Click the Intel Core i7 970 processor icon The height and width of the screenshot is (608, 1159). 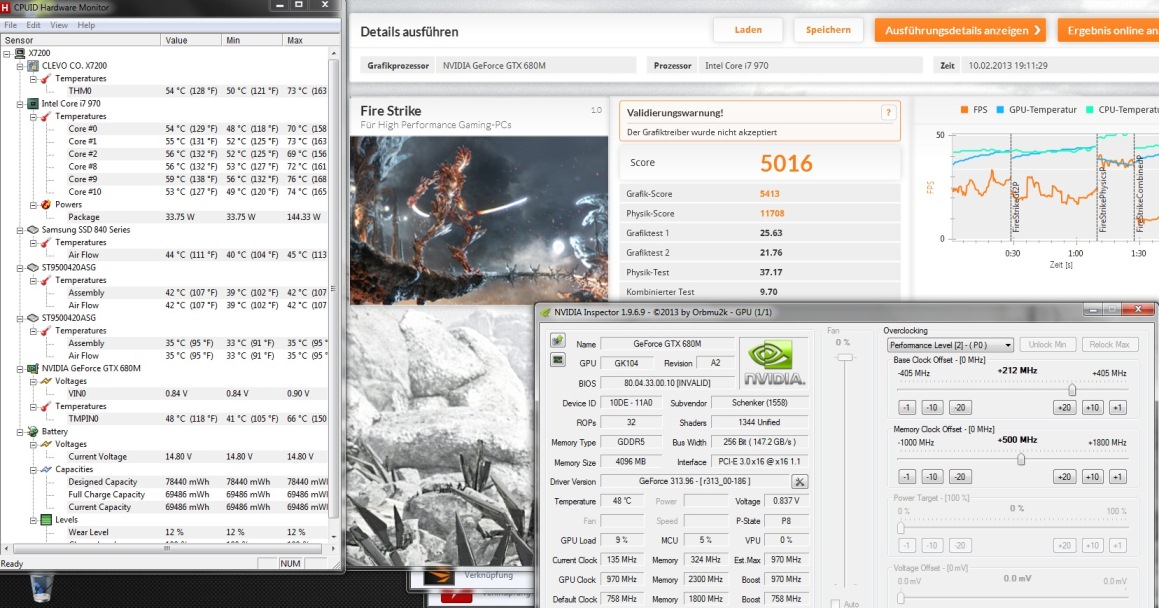point(33,103)
